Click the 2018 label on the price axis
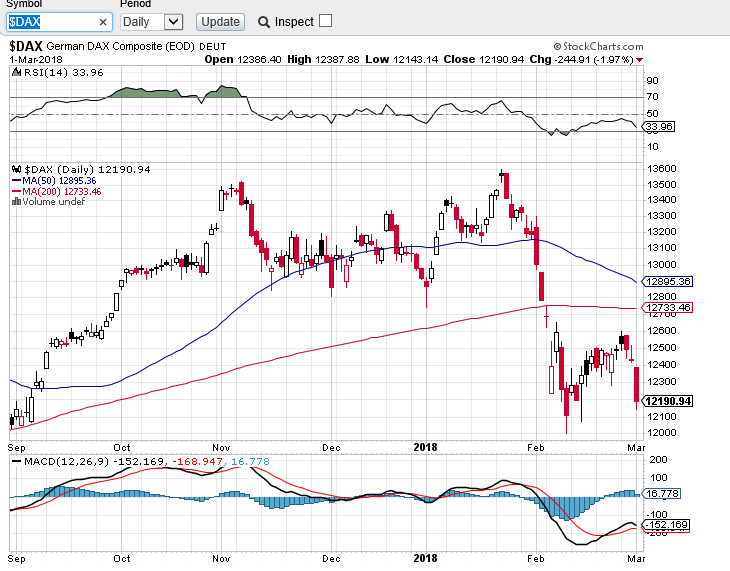 (426, 447)
